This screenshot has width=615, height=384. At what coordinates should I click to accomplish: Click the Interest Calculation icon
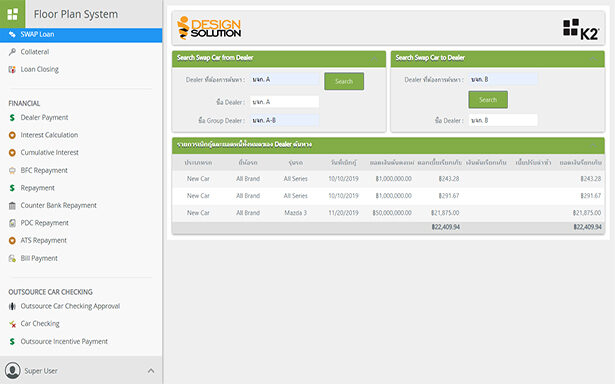[x=12, y=135]
